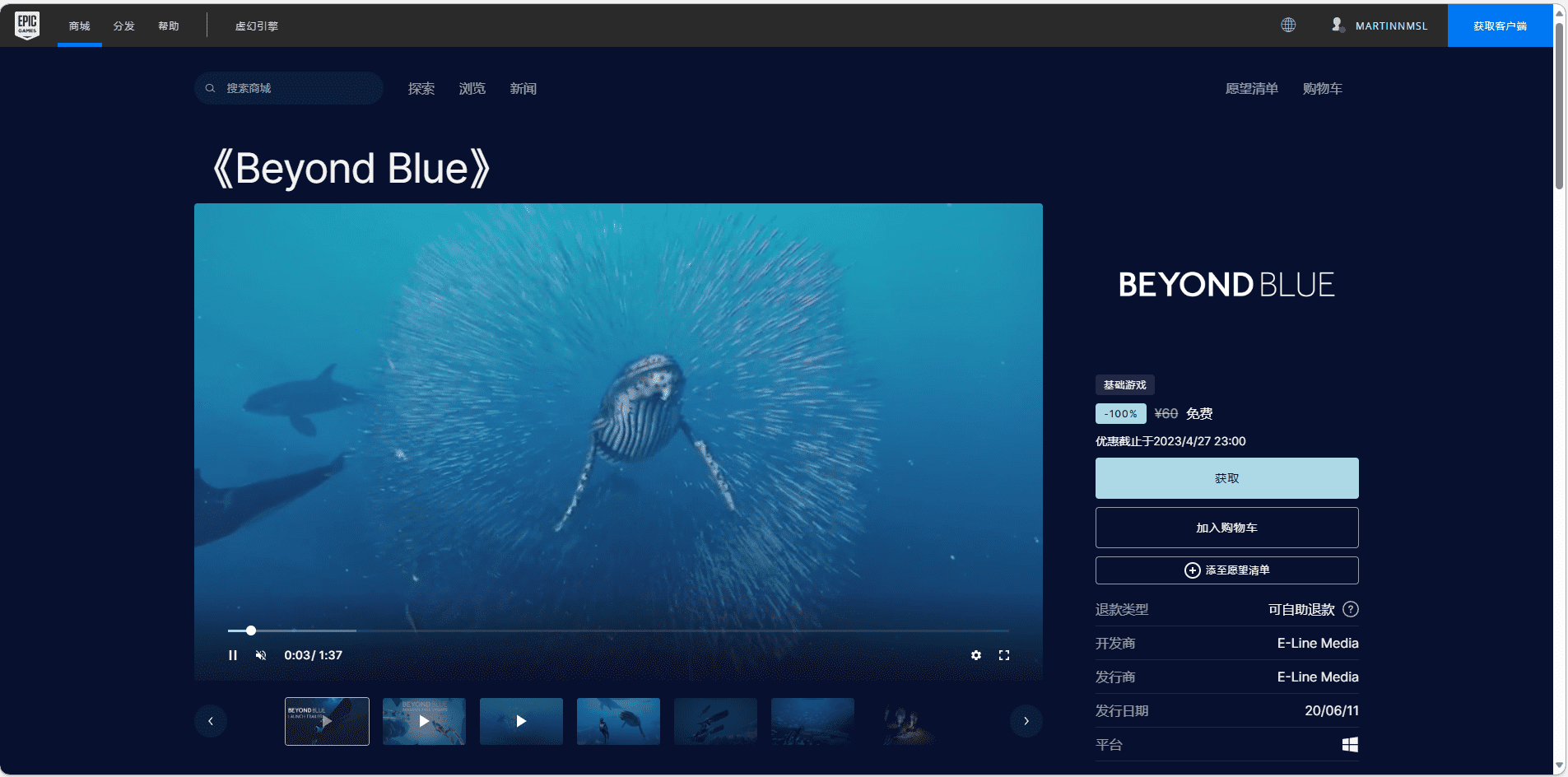
Task: Select the sixth media thumbnail
Action: 812,721
